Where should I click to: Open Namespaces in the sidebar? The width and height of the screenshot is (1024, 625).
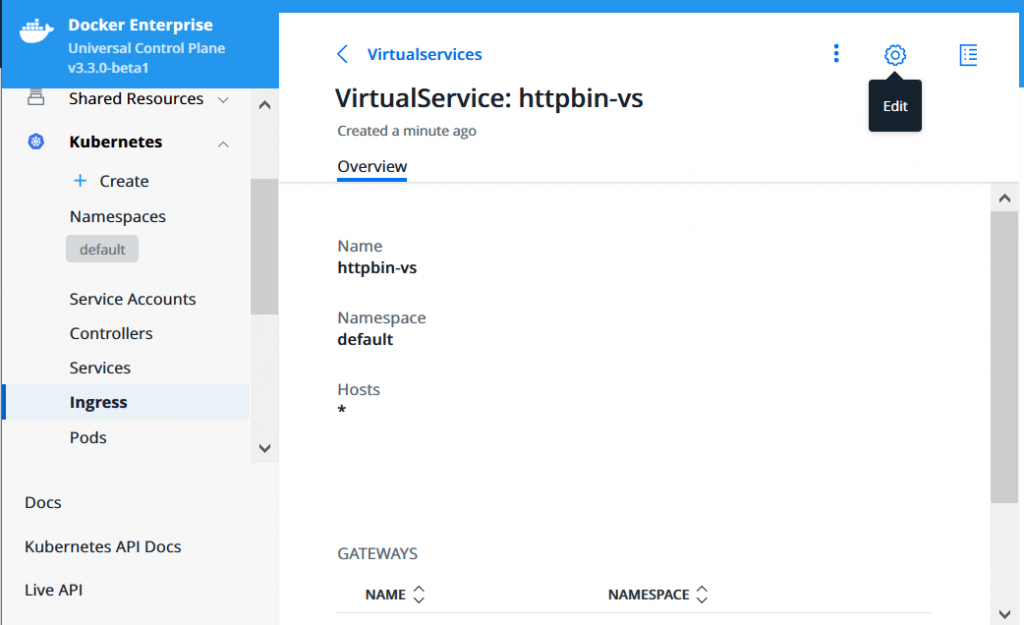point(118,216)
